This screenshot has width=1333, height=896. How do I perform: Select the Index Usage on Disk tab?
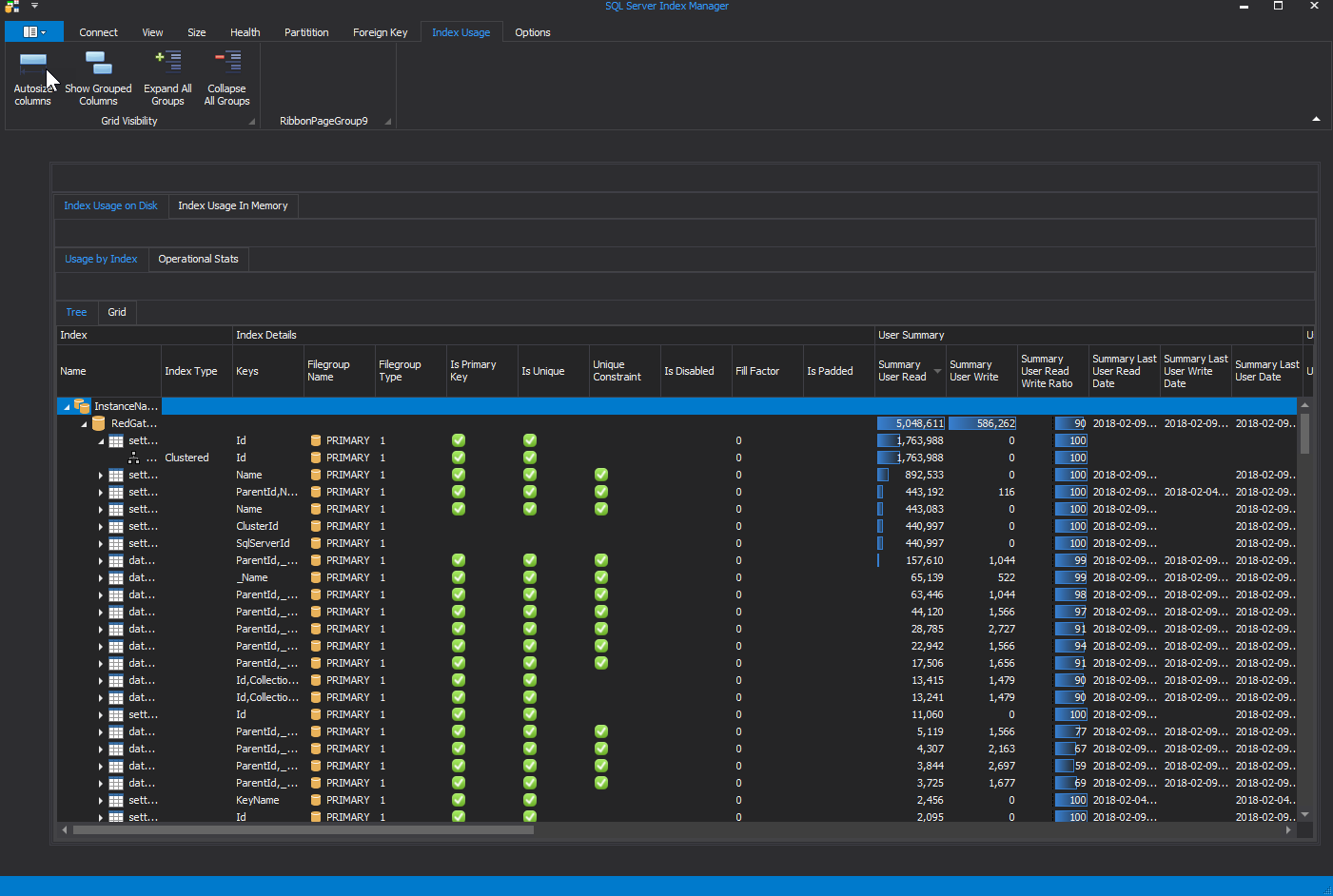110,205
